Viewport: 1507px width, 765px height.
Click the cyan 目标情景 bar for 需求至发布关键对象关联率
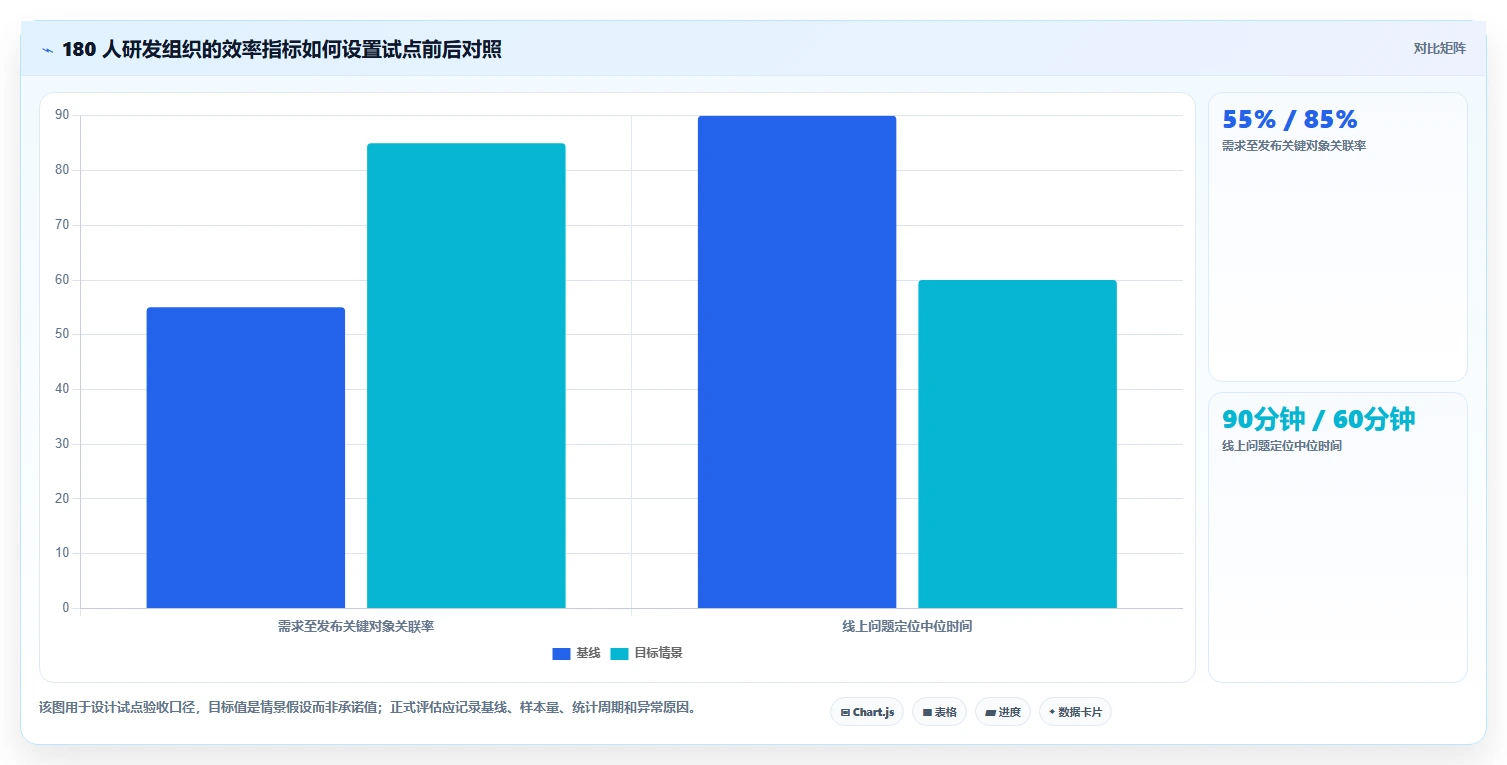point(466,375)
